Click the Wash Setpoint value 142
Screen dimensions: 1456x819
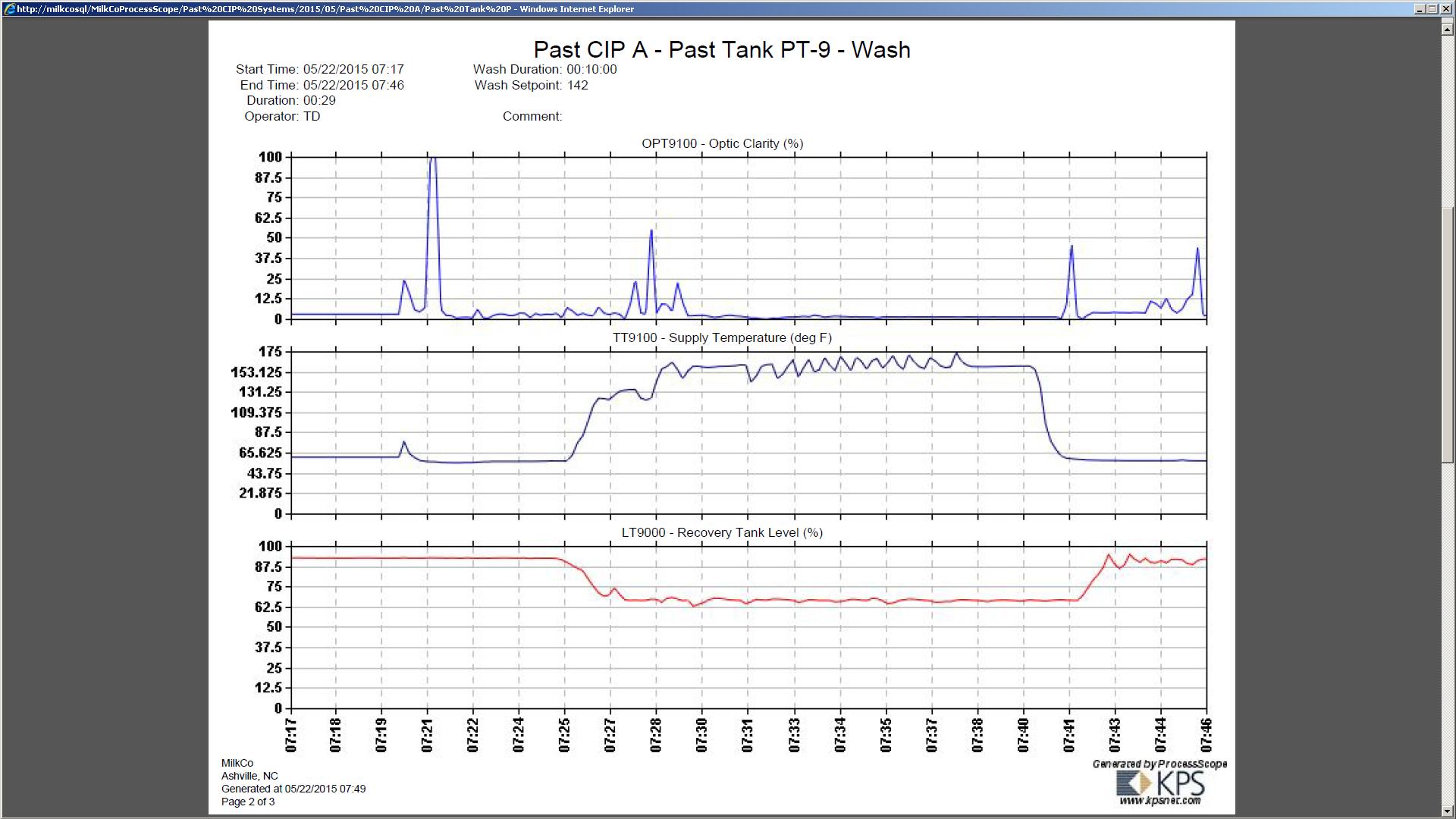tap(578, 85)
